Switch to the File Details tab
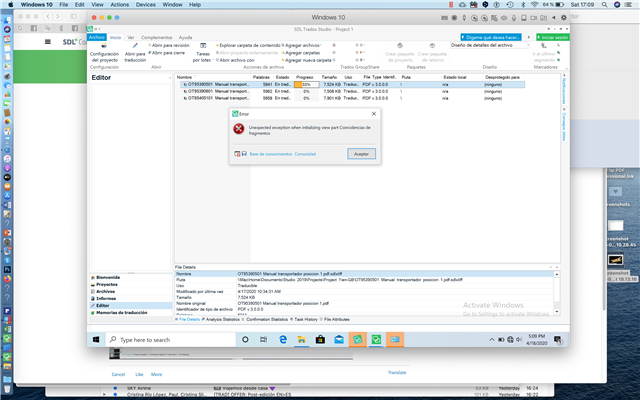The image size is (640, 400). 188,320
